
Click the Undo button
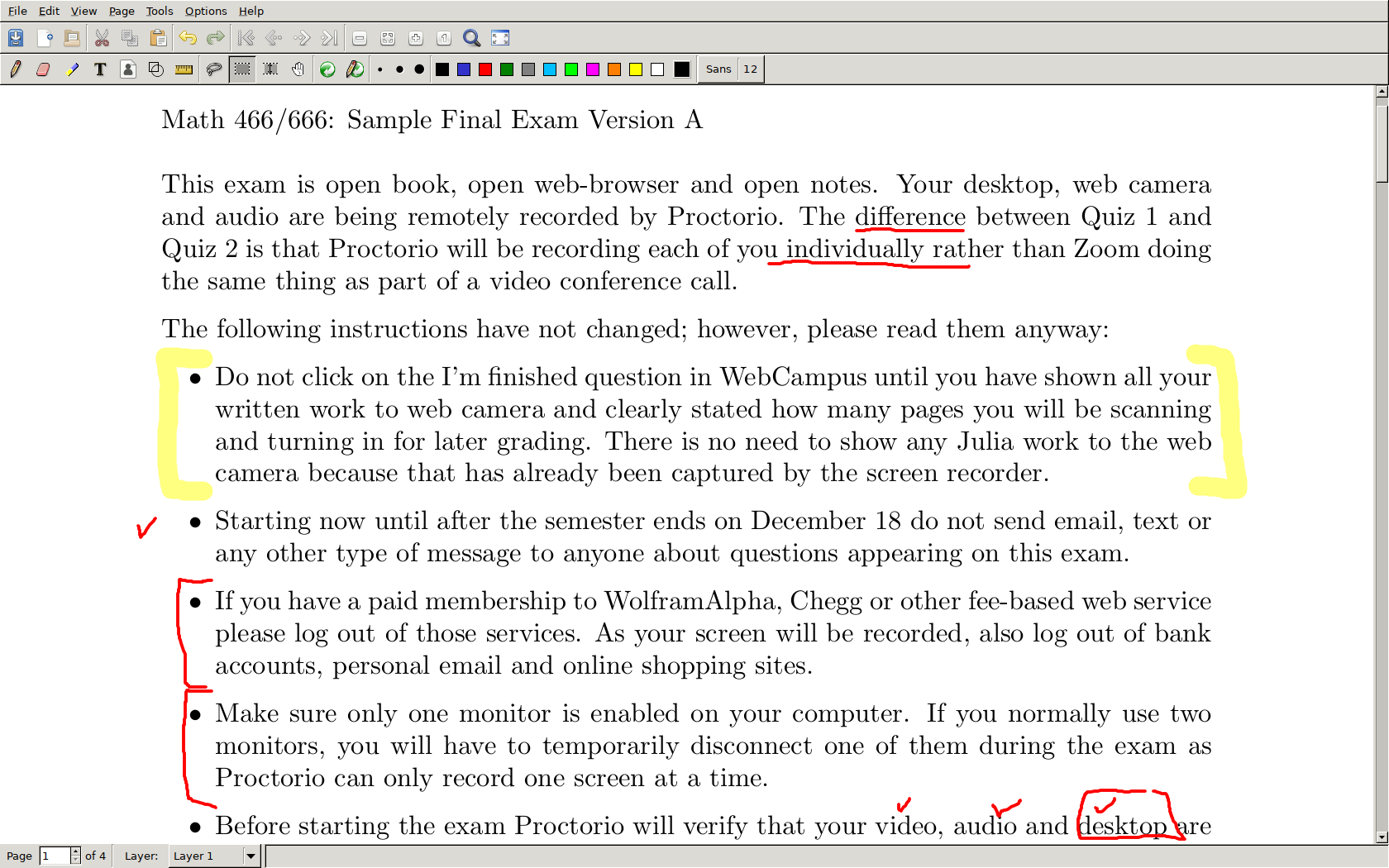click(x=188, y=38)
